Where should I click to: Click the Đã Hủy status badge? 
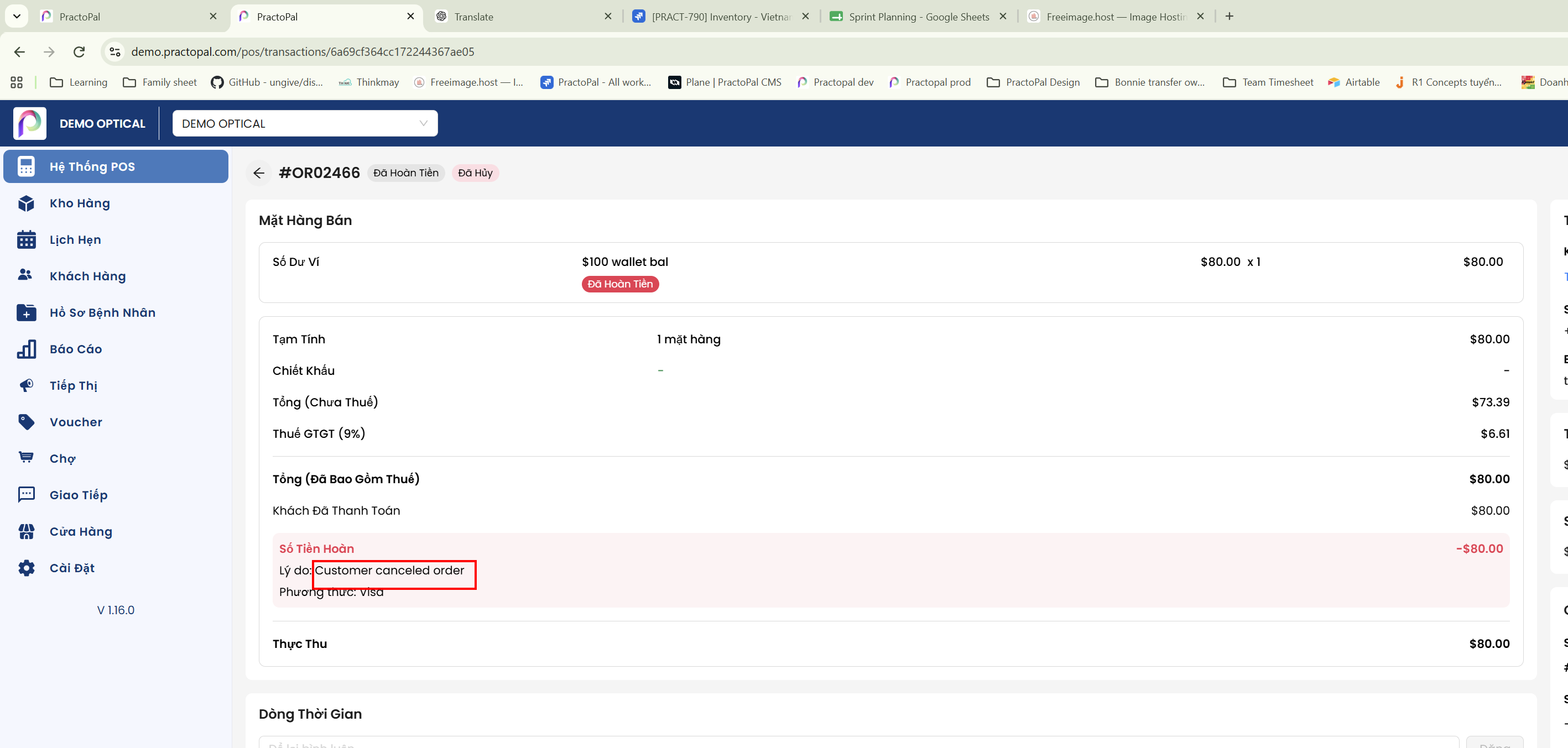tap(476, 173)
